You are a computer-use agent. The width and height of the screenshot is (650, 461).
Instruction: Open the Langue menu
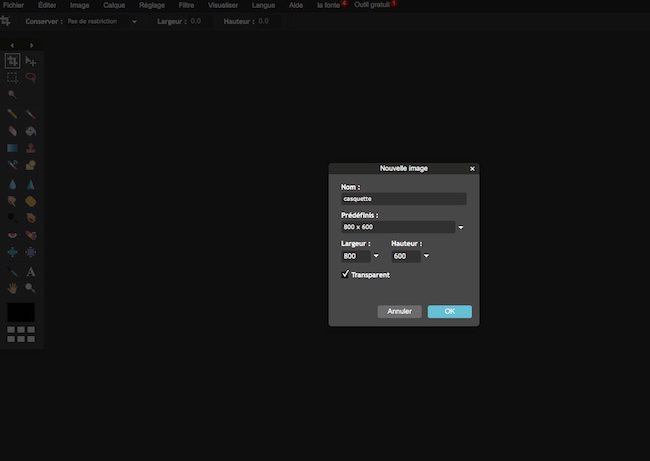click(x=263, y=5)
